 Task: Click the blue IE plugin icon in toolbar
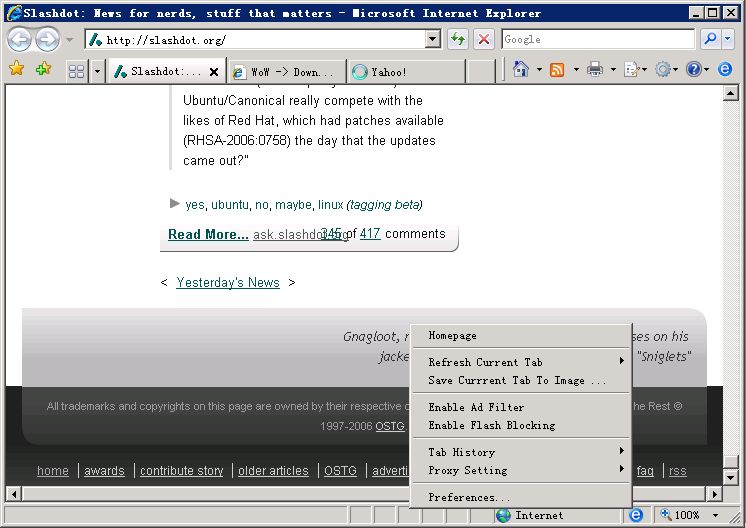[725, 69]
